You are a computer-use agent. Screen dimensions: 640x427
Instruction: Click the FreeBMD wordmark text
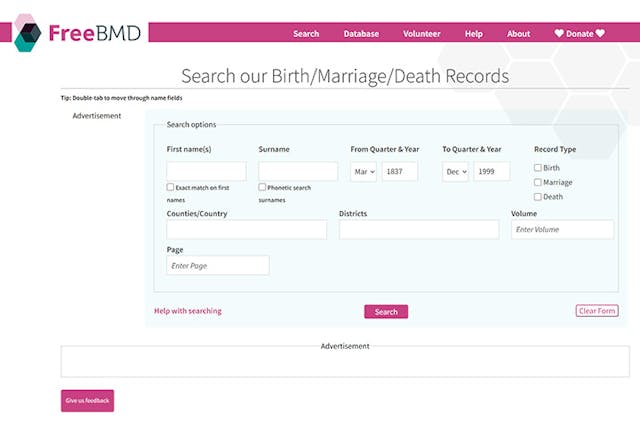click(x=95, y=33)
